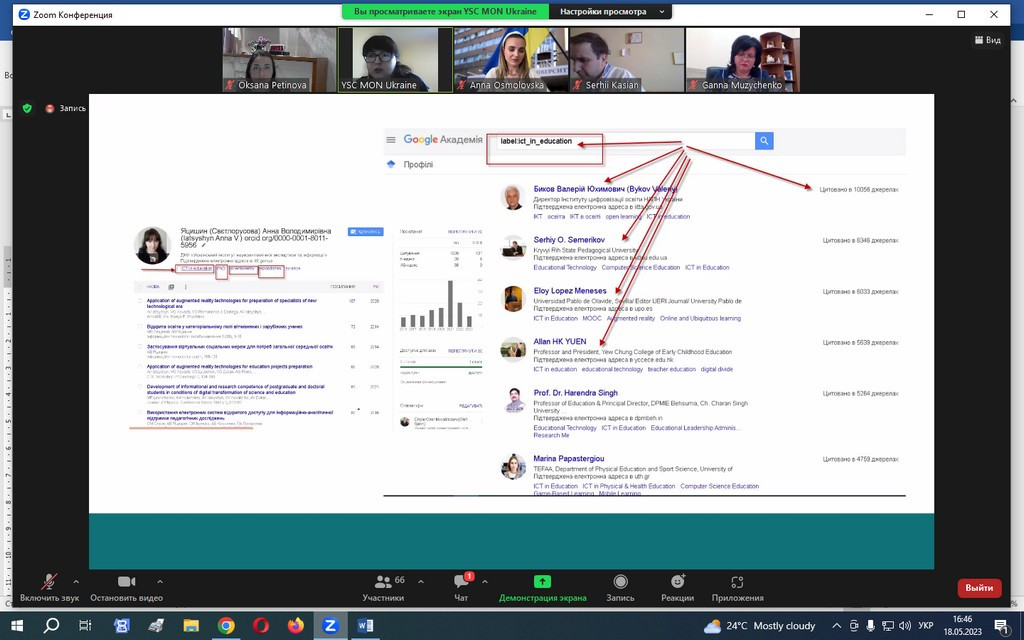Select Anna Osmolovska's video thumbnail
The height and width of the screenshot is (640, 1024).
(511, 60)
